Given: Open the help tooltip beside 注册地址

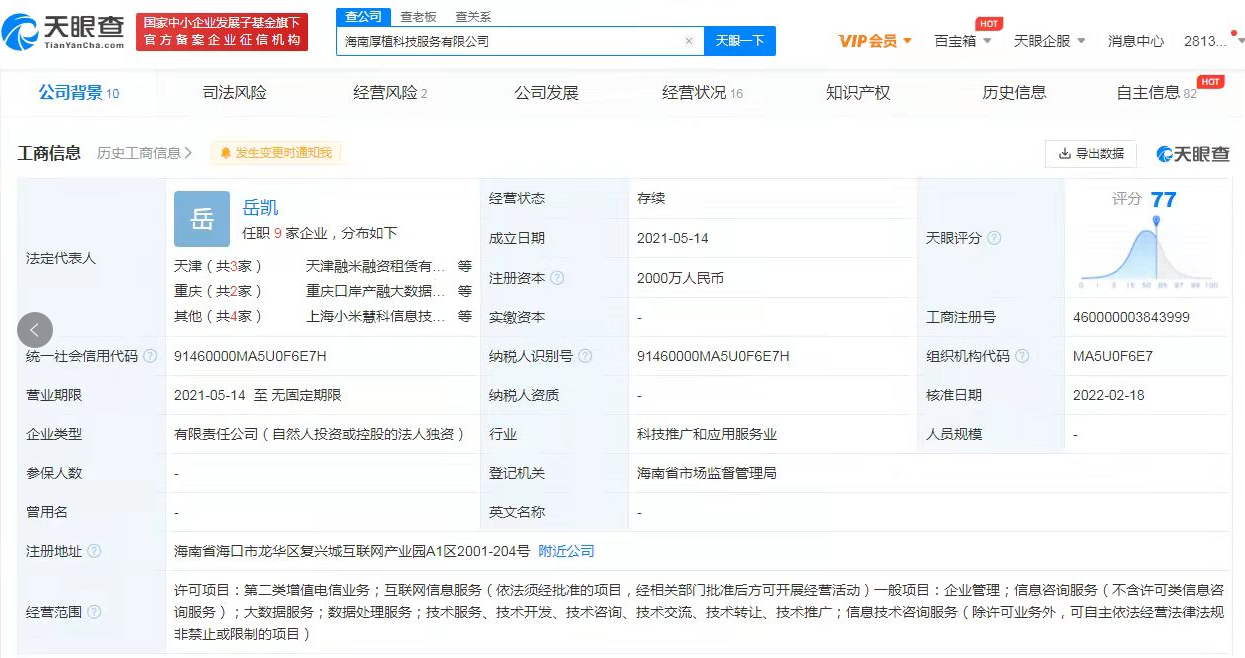Looking at the screenshot, I should coord(92,551).
